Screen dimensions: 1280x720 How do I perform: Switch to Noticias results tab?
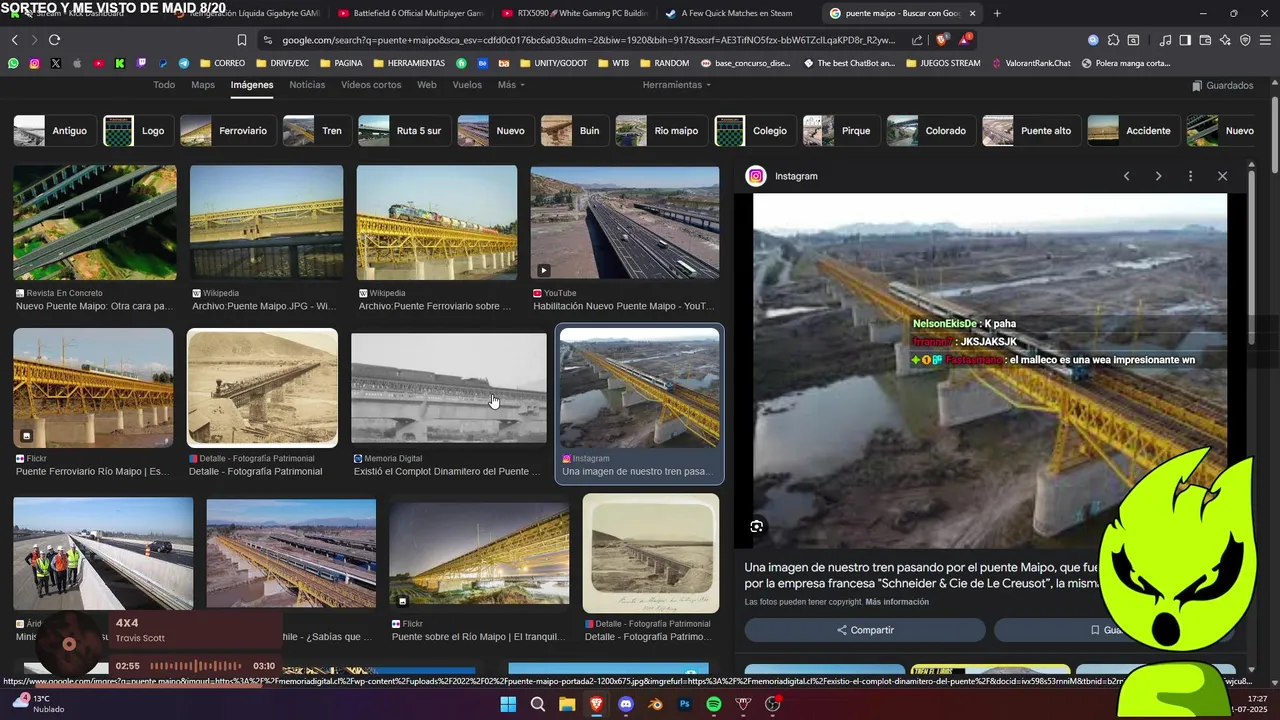click(x=307, y=85)
